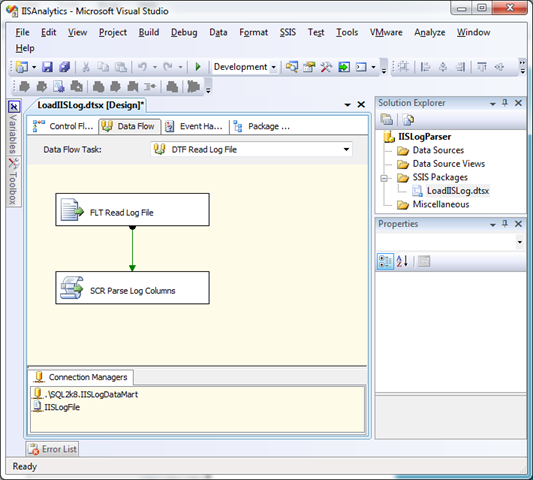Screen dimensions: 533x480
Task: Click the Alphabetical sort icon in Properties
Action: click(x=402, y=261)
